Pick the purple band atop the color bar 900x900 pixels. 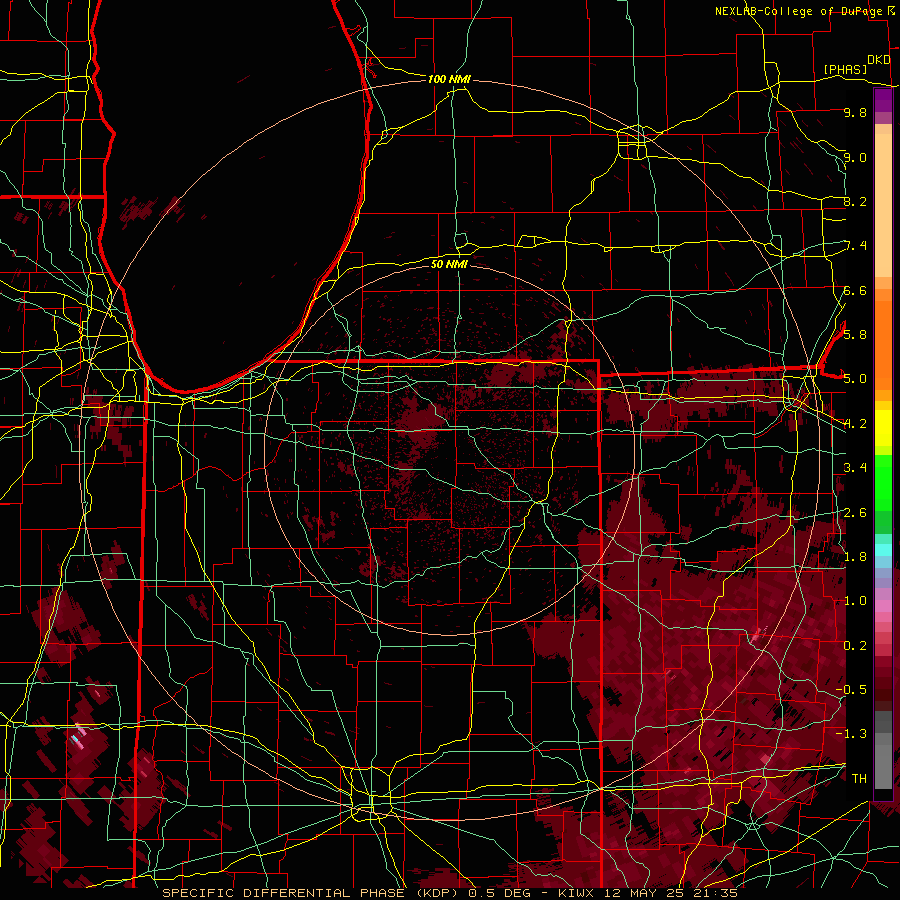[883, 100]
